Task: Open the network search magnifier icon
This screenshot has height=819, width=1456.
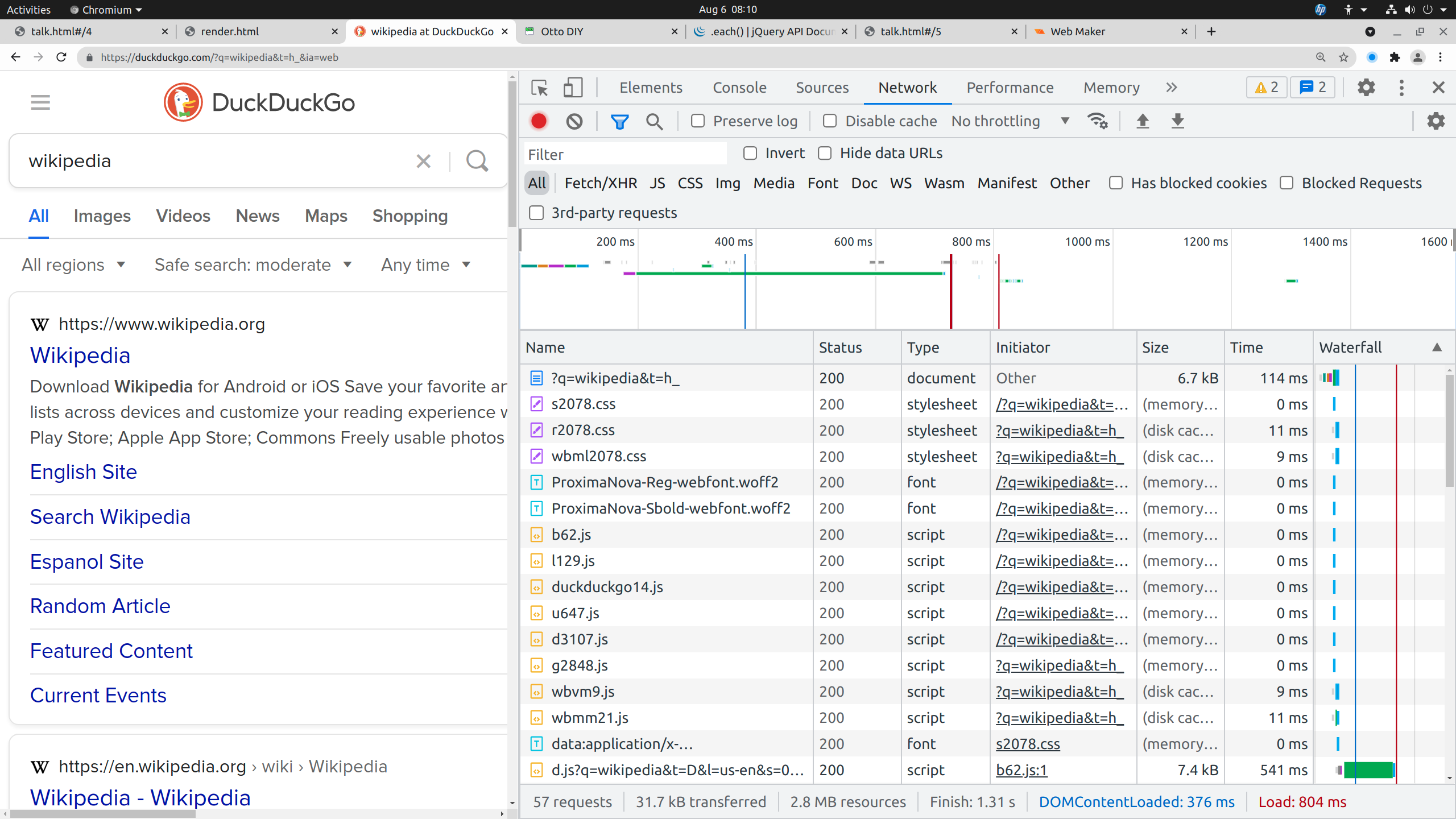Action: pos(654,121)
